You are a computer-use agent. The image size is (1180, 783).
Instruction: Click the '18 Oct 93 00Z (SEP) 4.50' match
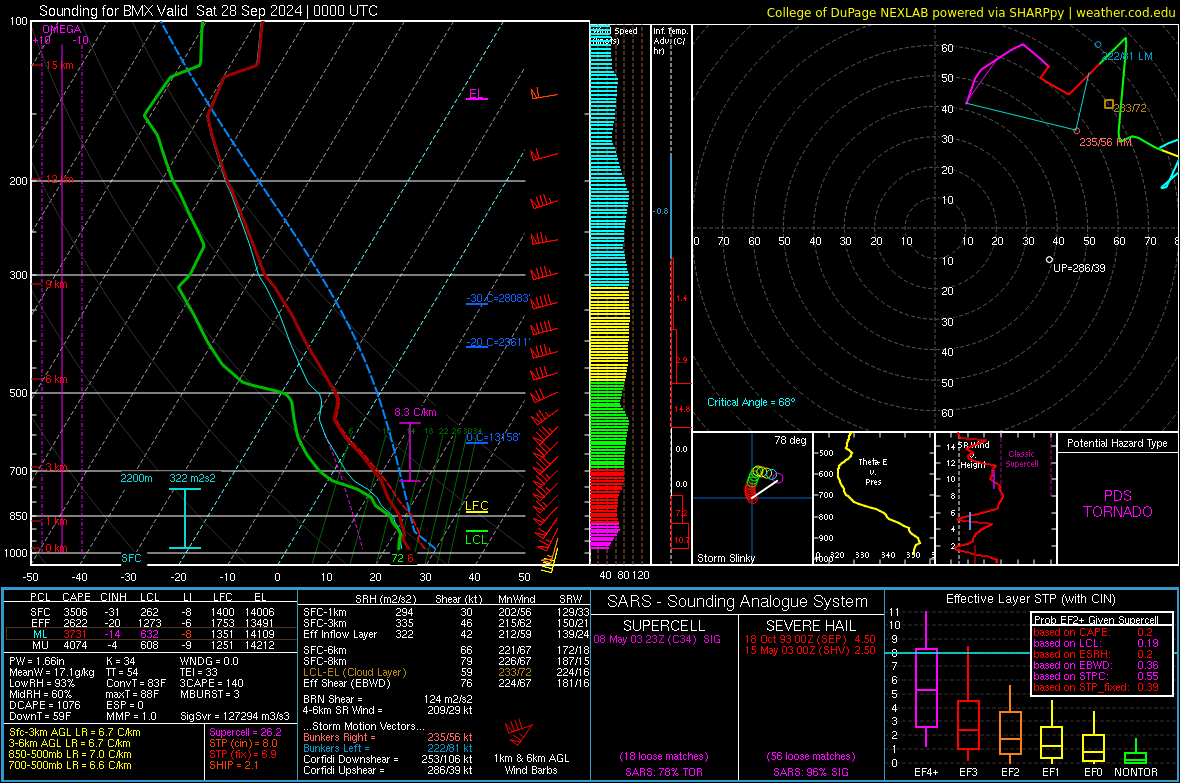pos(810,639)
